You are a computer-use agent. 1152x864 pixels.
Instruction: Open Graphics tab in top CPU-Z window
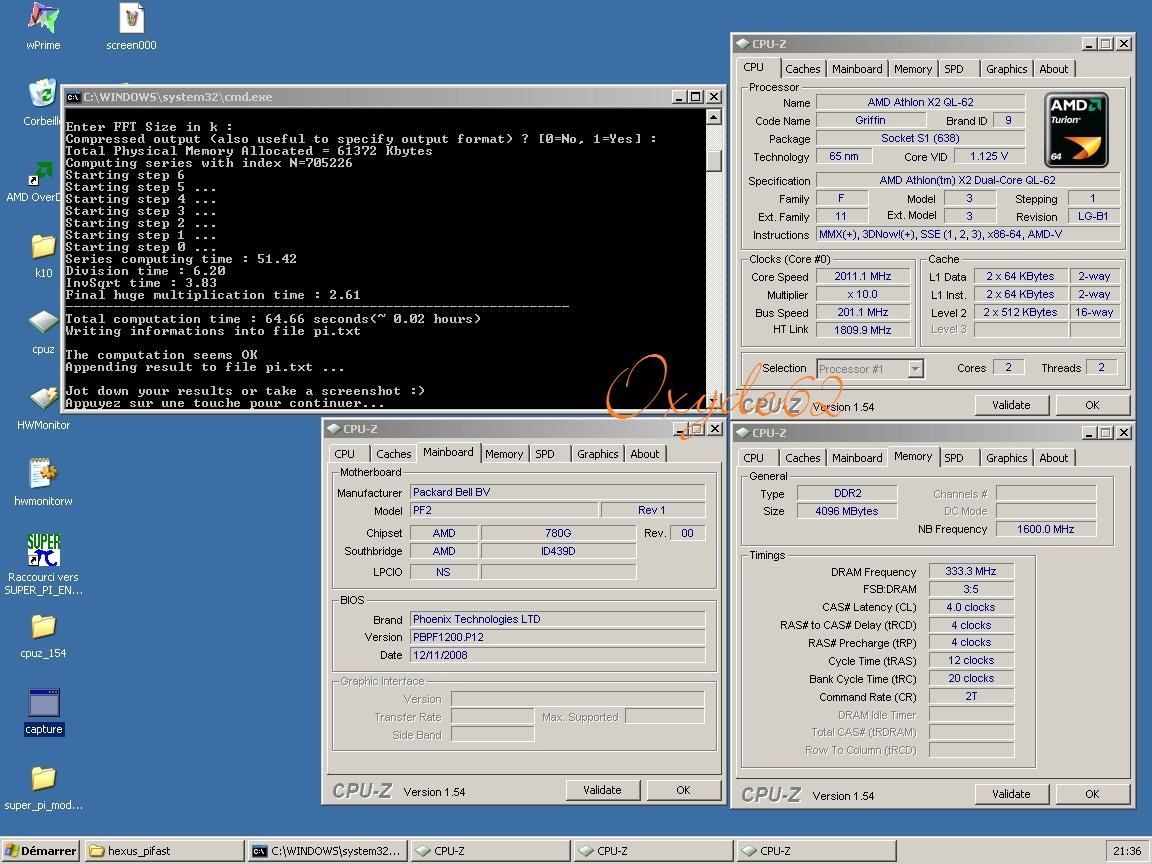1007,69
